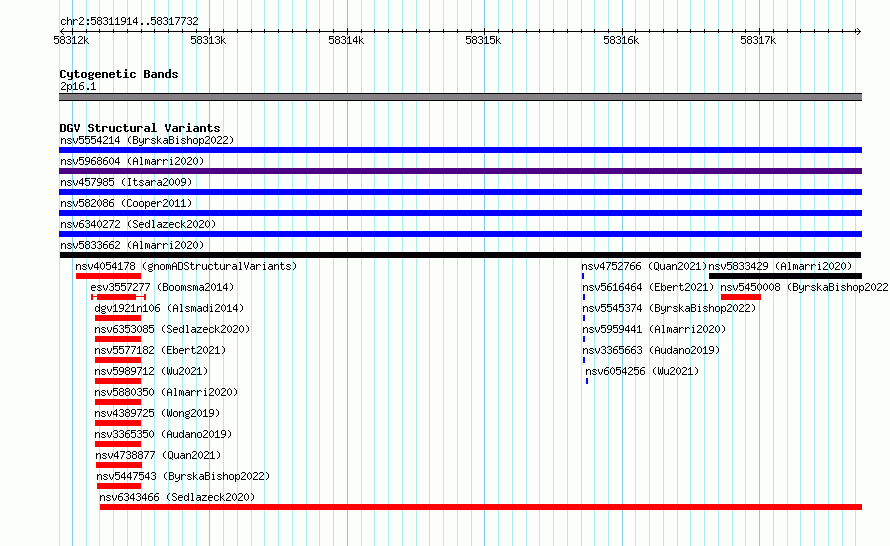The height and width of the screenshot is (546, 890).
Task: Click the blue bar under nsv582086
Action: pyautogui.click(x=460, y=213)
